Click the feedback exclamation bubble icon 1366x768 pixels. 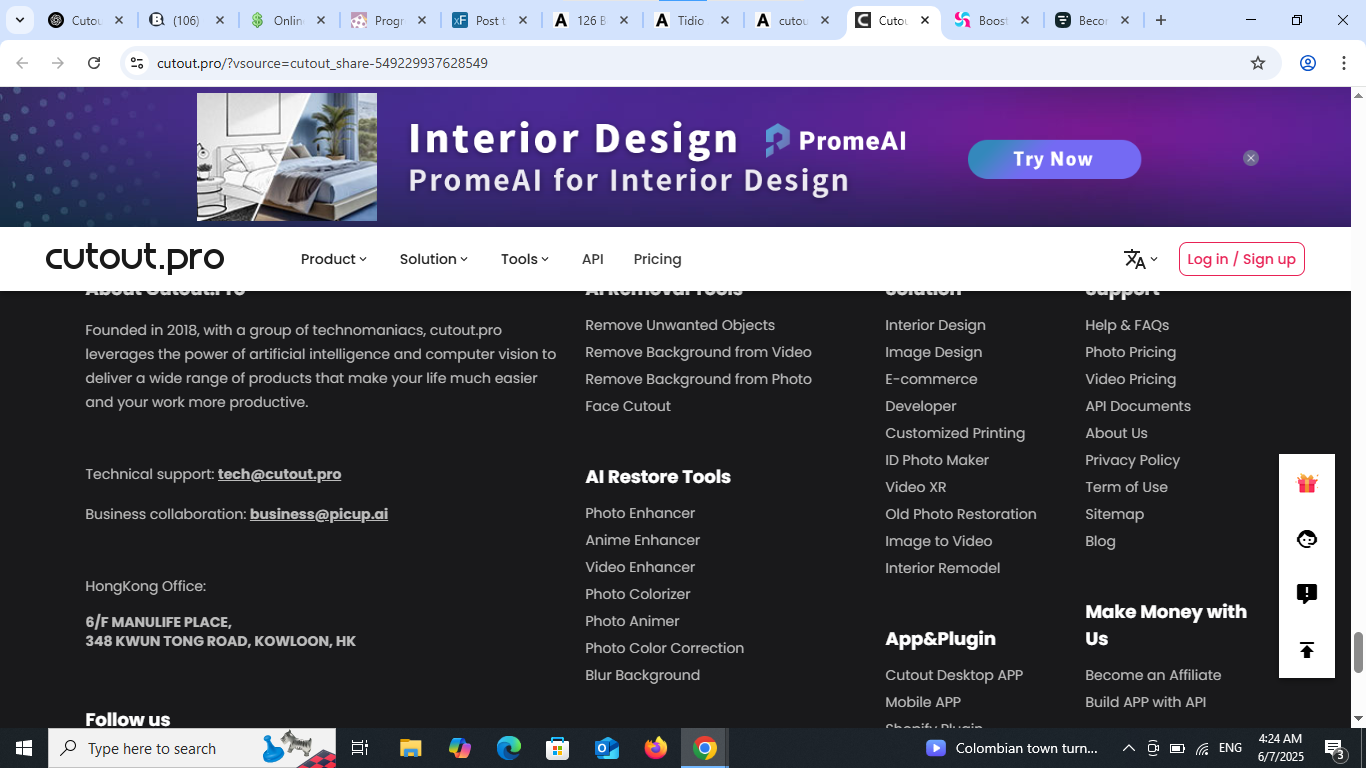[1307, 594]
